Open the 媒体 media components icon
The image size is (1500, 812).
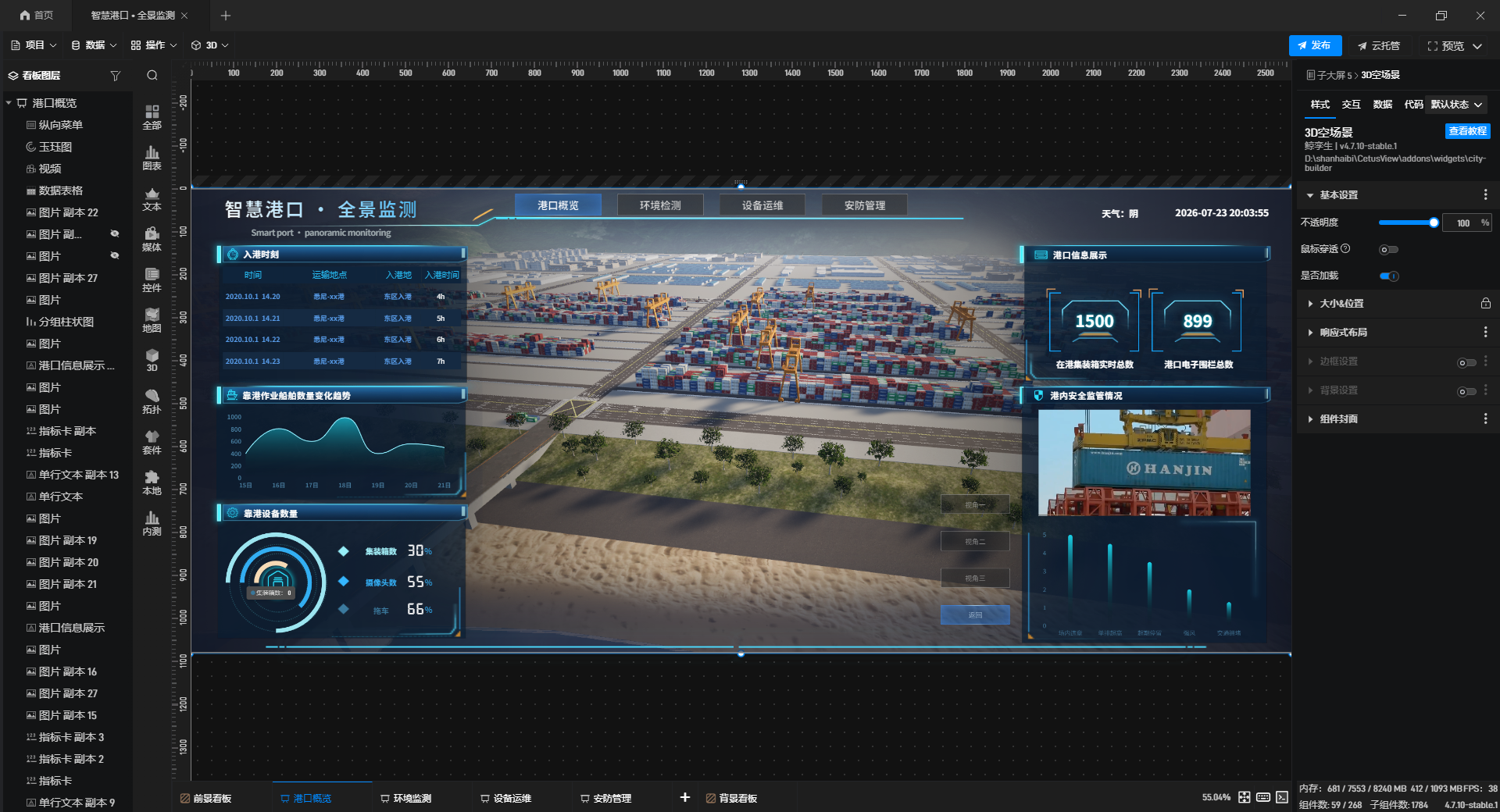(x=152, y=239)
